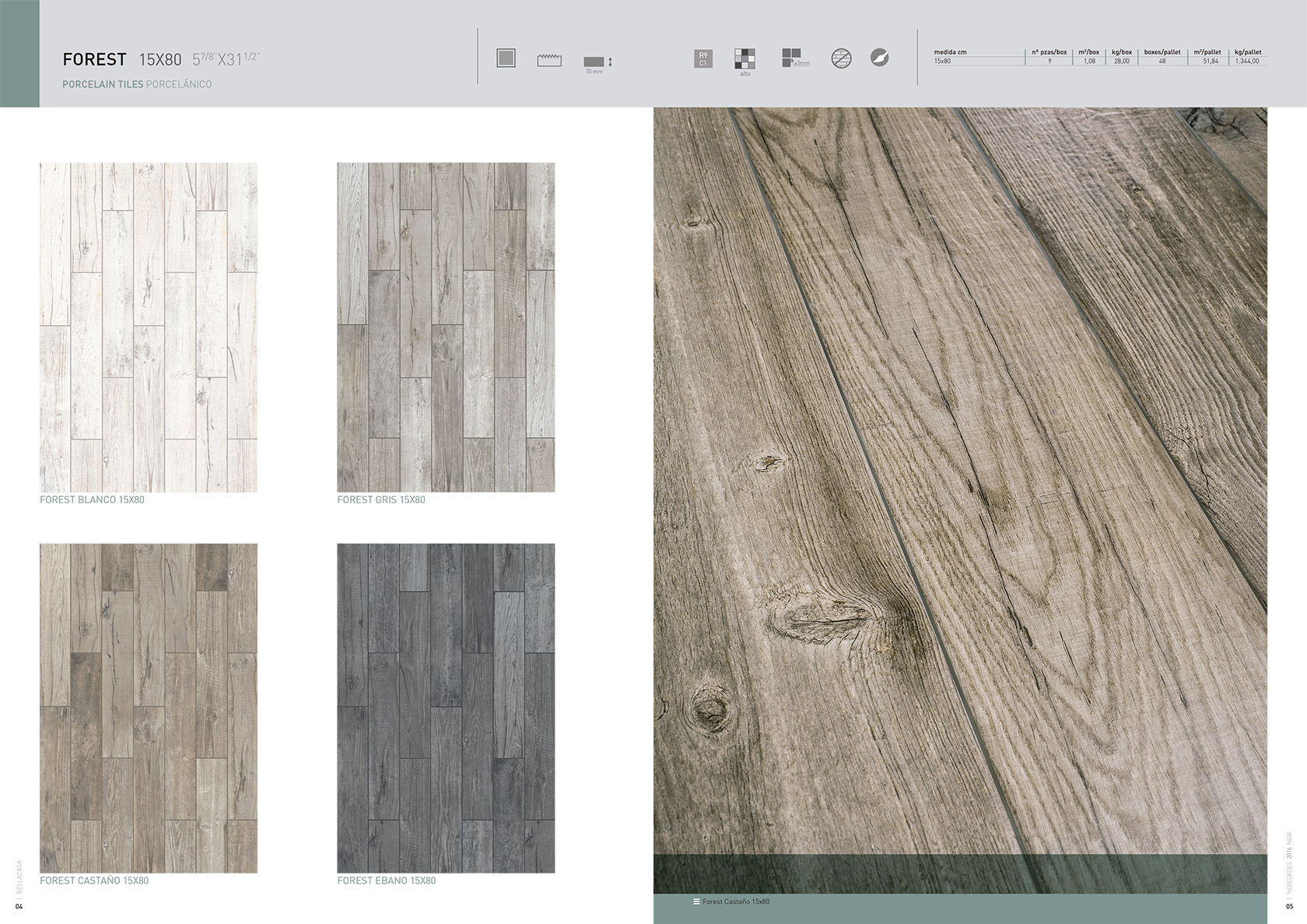The width and height of the screenshot is (1307, 924).
Task: Click the 'Forest Castaño 15x80' photo caption
Action: tap(736, 901)
